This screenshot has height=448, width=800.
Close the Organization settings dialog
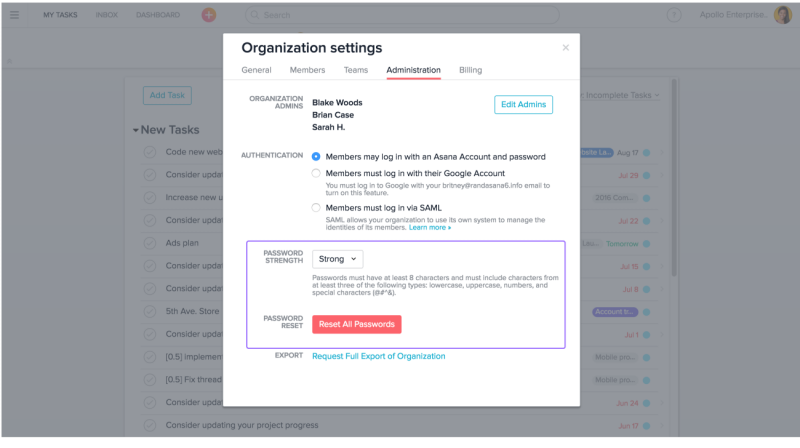tap(565, 47)
